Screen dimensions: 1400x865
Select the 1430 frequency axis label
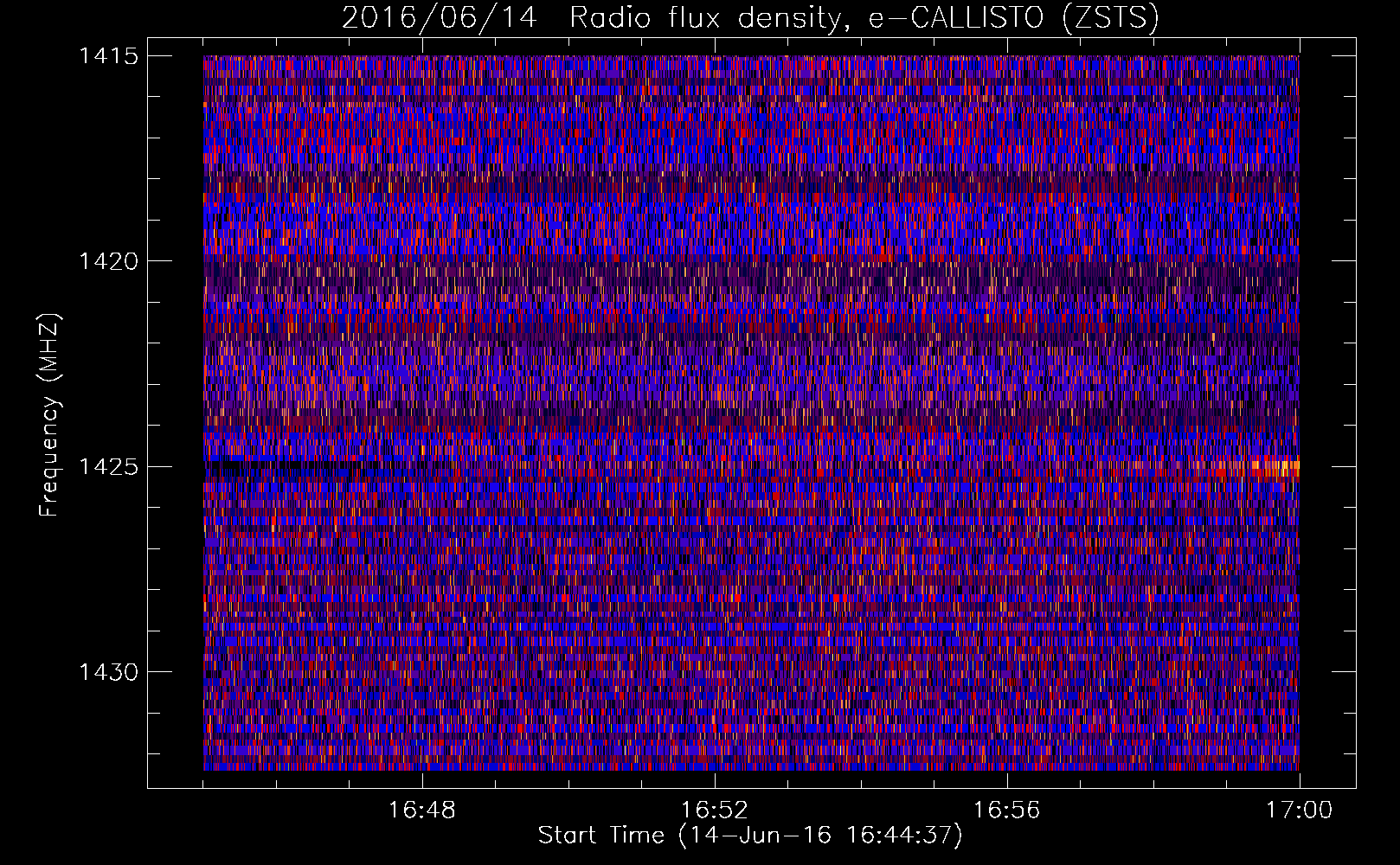point(108,672)
